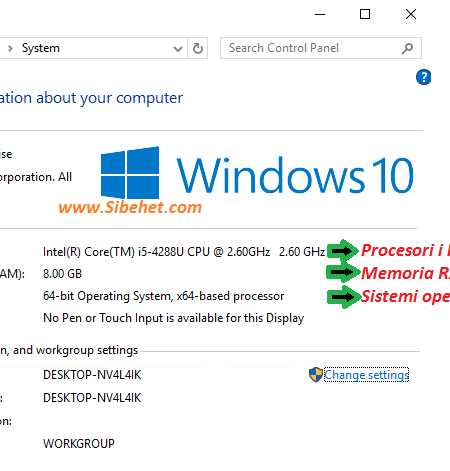
Task: Close the System window
Action: (411, 14)
